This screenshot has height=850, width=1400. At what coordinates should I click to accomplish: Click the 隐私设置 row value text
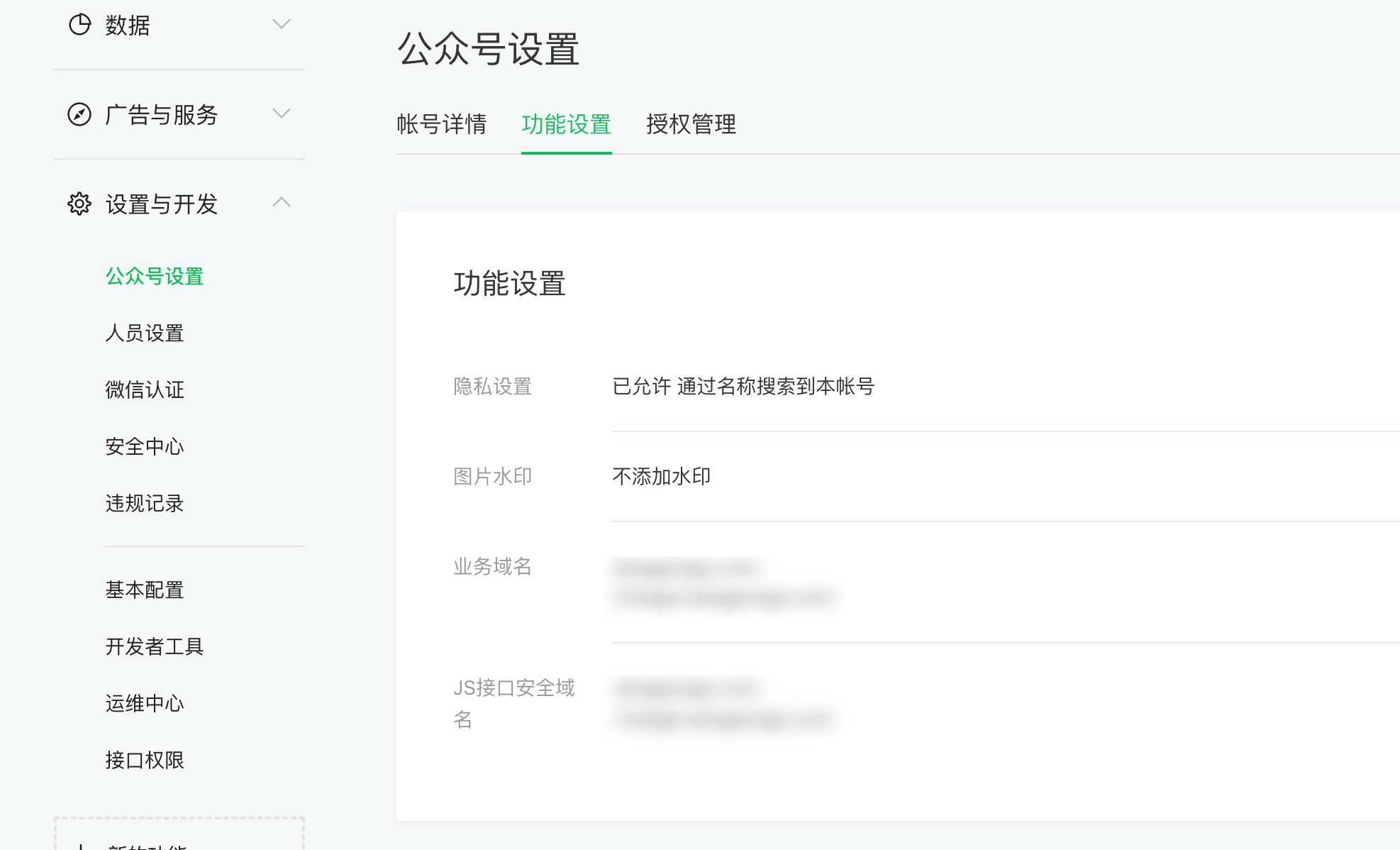(x=743, y=386)
